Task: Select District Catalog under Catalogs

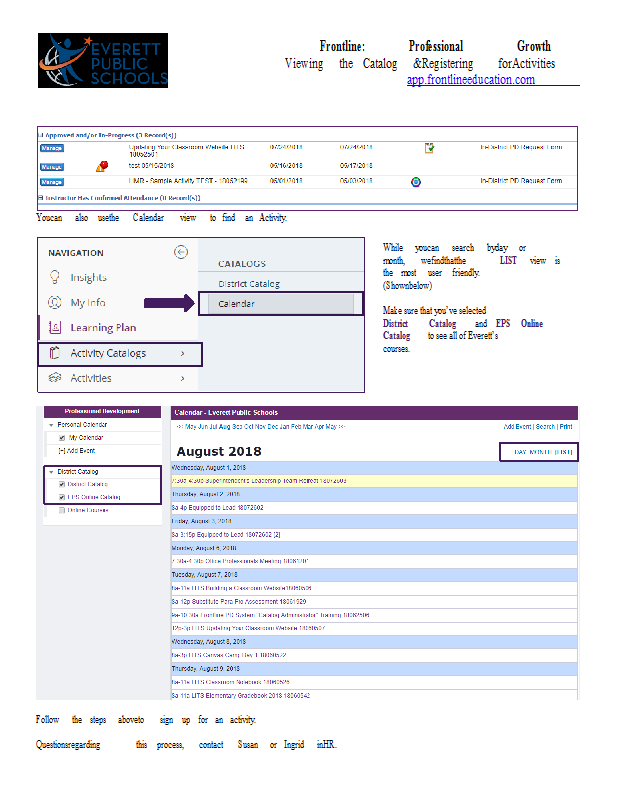Action: (x=249, y=284)
